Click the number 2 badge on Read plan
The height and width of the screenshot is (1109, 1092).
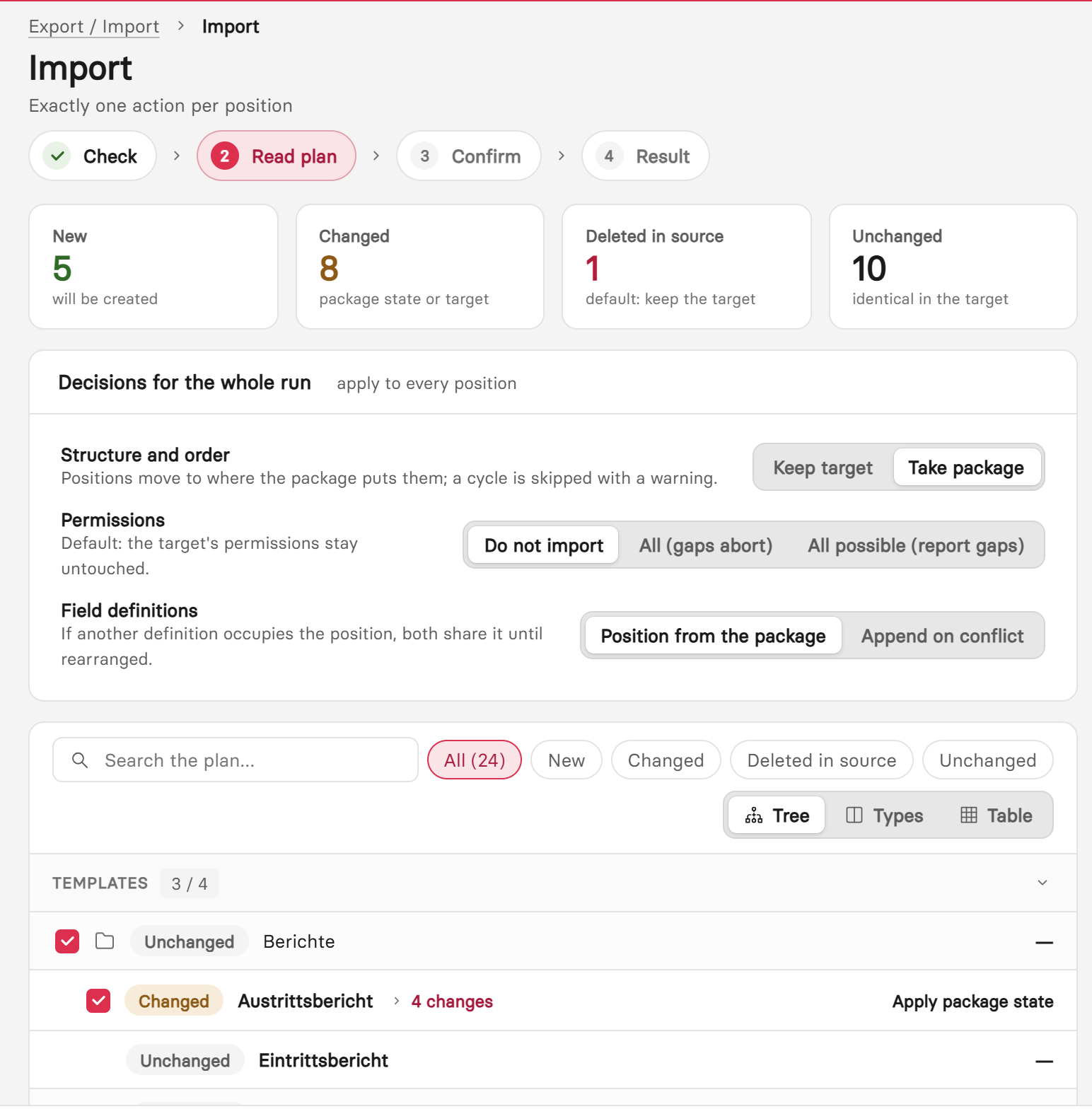pos(225,156)
